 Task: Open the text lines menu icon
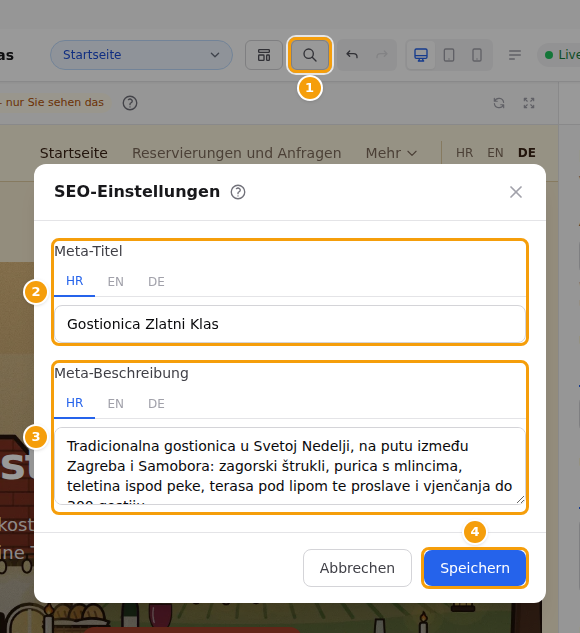tap(515, 55)
